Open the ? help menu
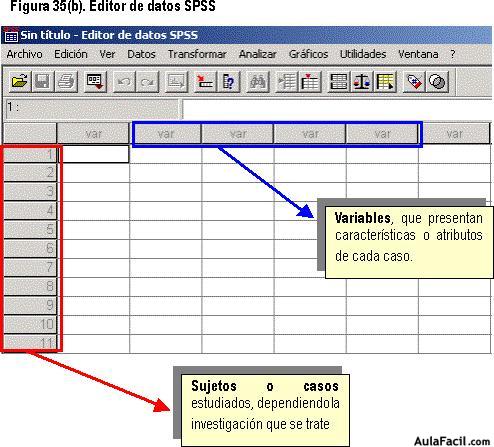 point(452,54)
